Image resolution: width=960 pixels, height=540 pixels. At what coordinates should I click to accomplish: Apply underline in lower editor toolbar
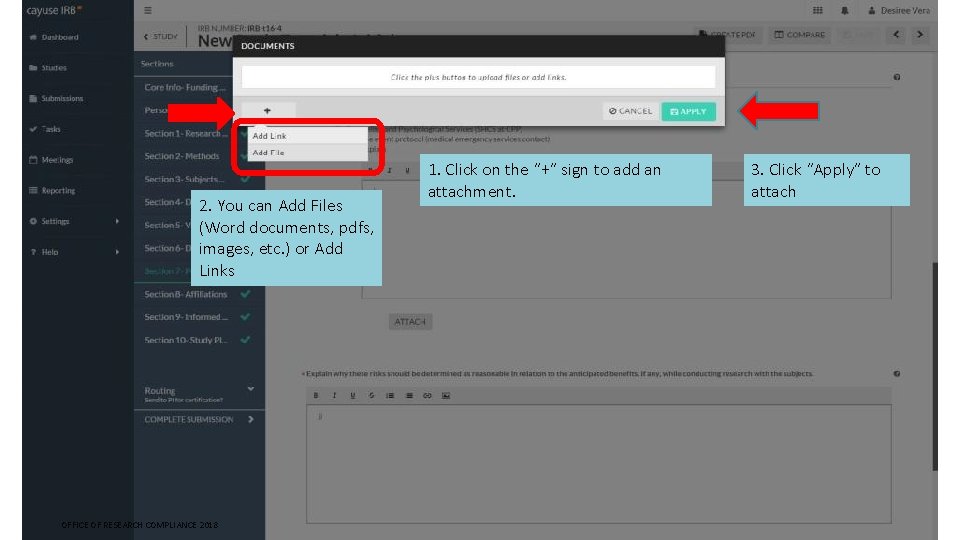pos(353,396)
